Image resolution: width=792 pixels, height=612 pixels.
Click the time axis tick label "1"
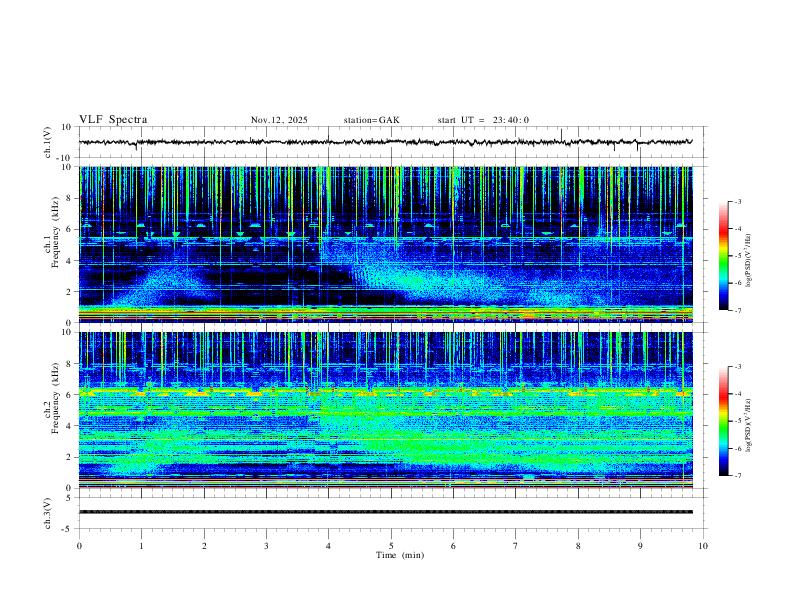(x=141, y=546)
